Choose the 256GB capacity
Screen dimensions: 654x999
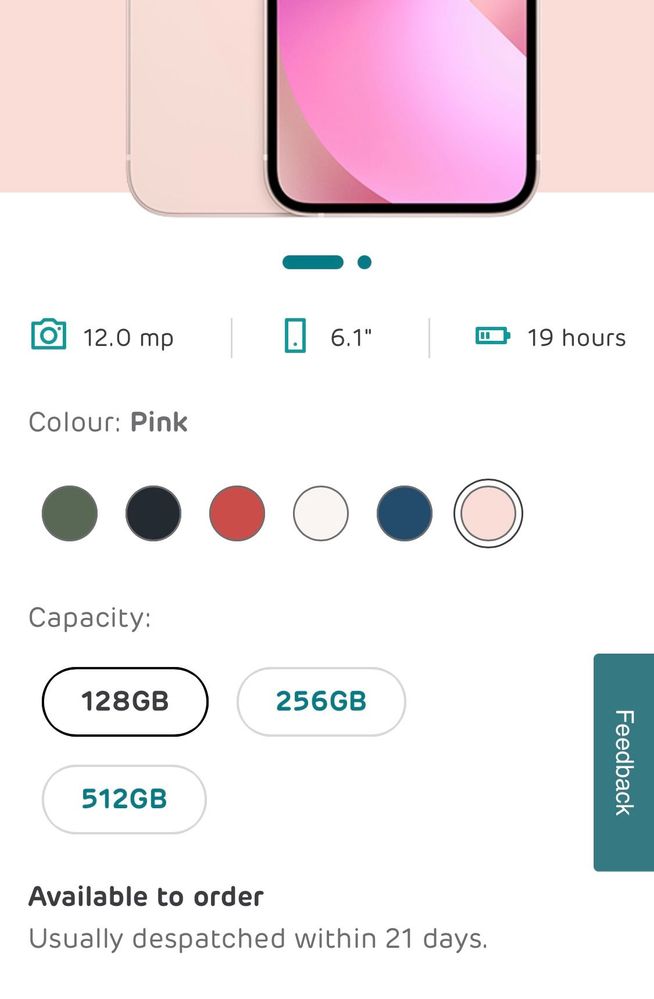tap(321, 701)
